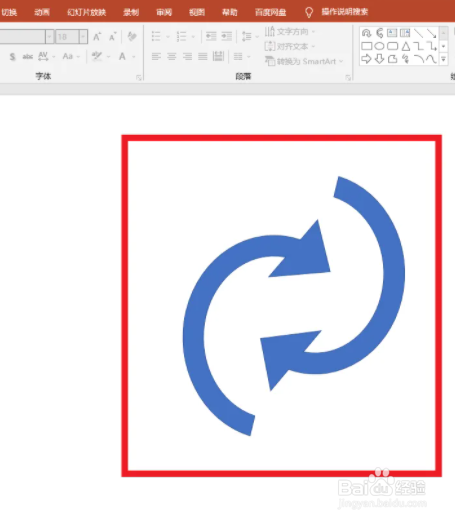Expand bullets dropdown arrow
Screen dimensions: 455x521
168,36
